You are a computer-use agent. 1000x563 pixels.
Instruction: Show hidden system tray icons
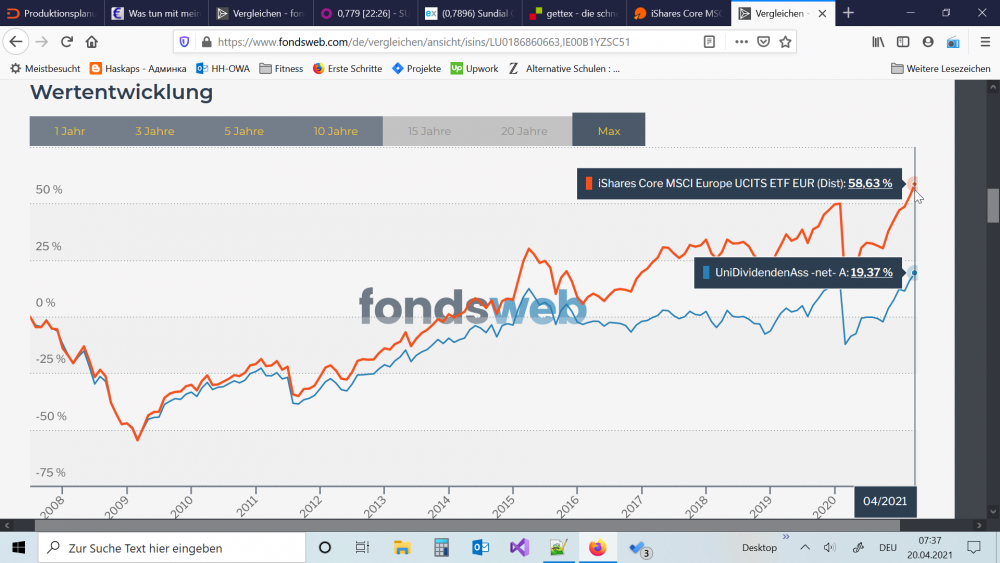[805, 548]
